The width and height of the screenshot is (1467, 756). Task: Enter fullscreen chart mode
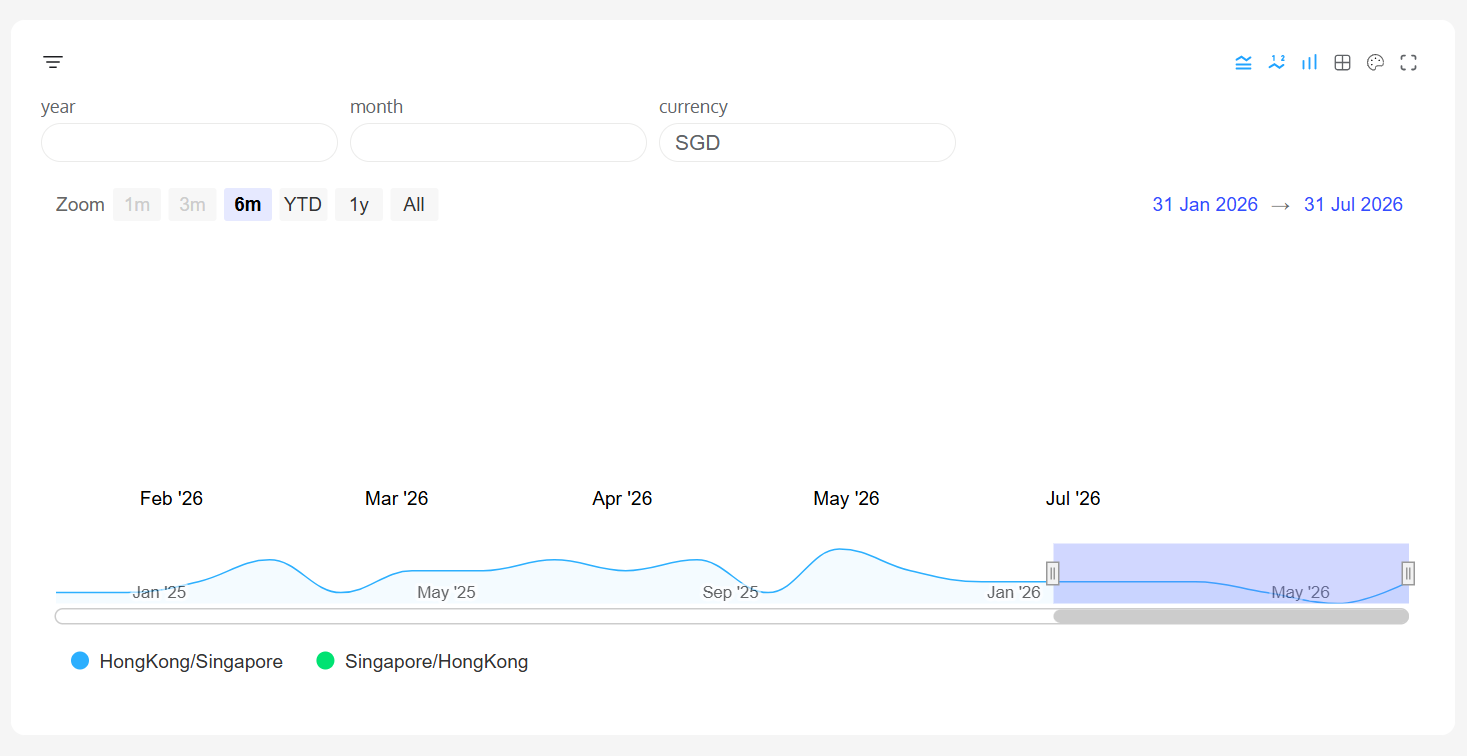tap(1408, 63)
